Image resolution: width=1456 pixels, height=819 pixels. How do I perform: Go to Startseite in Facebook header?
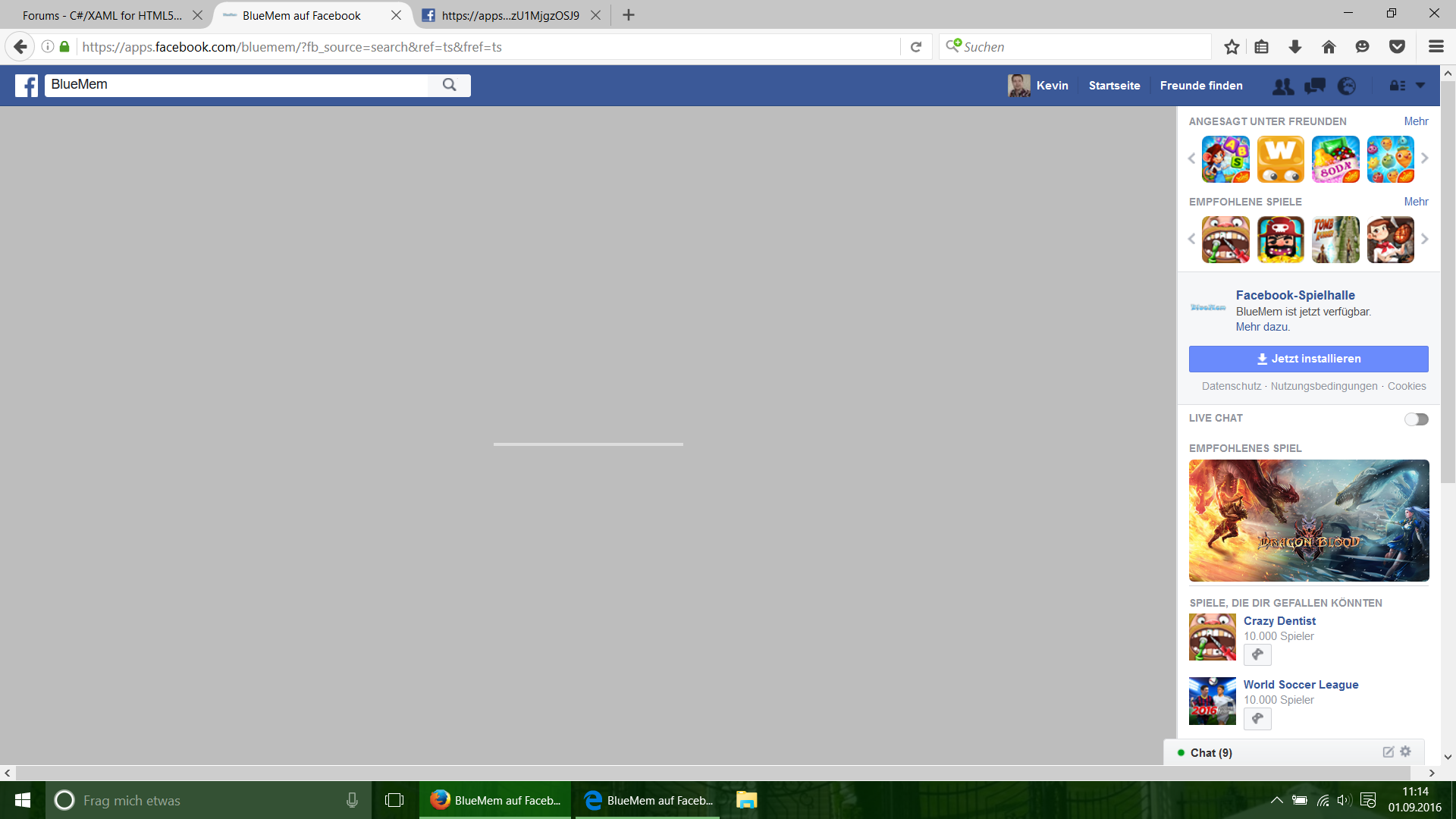coord(1114,86)
